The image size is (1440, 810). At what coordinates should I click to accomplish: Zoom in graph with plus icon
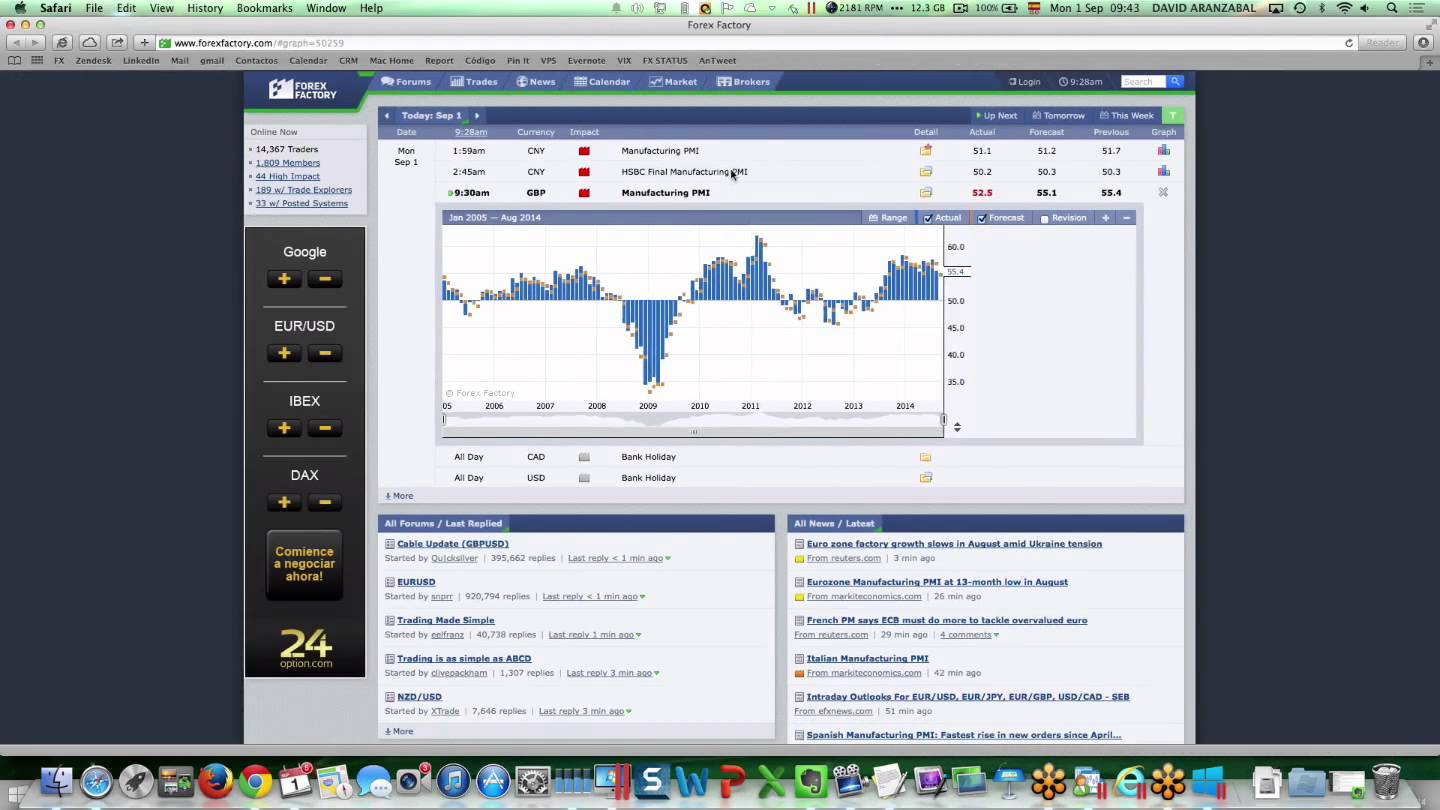click(1105, 218)
